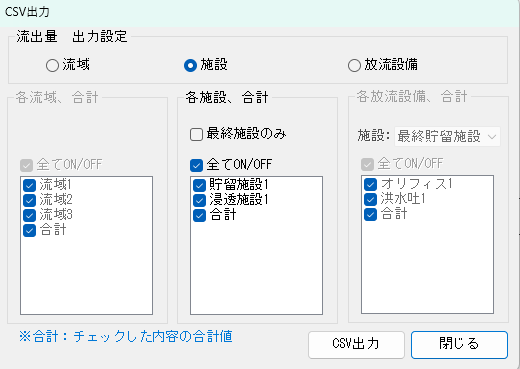This screenshot has height=369, width=520.
Task: Toggle 全てON/OFF checkbox under 各施設
Action: coord(196,165)
